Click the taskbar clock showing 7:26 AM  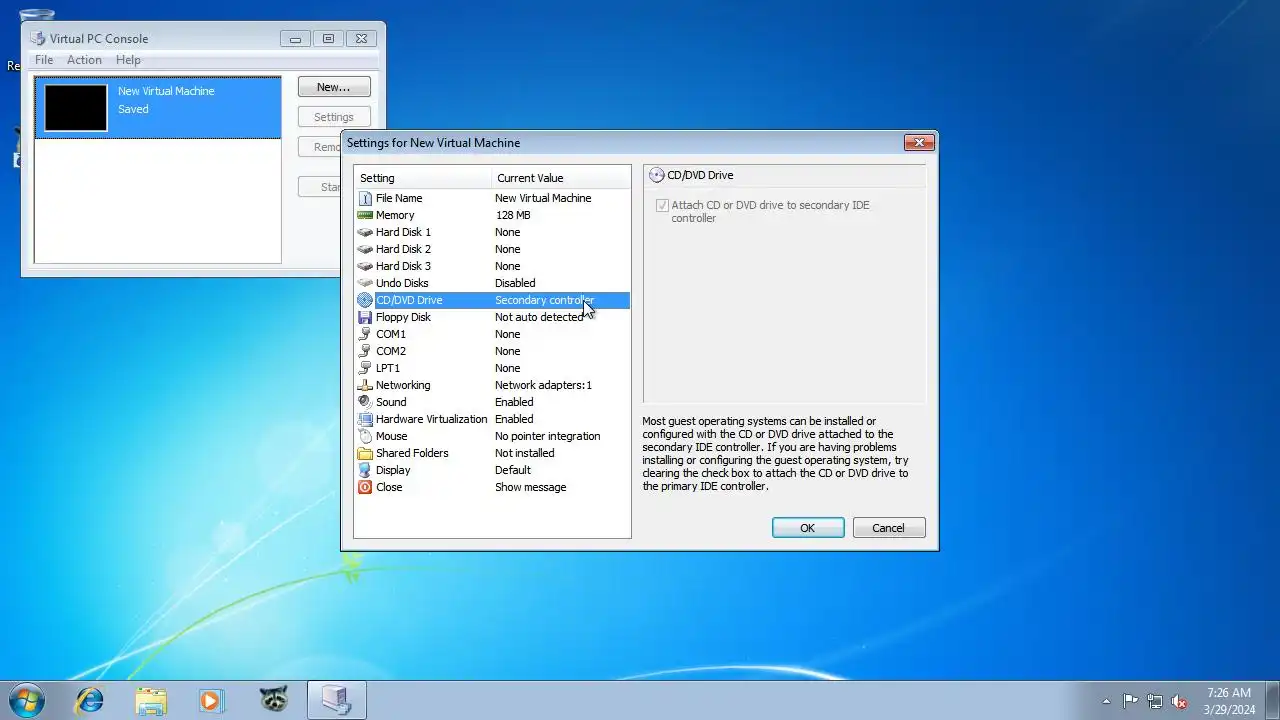pyautogui.click(x=1229, y=700)
